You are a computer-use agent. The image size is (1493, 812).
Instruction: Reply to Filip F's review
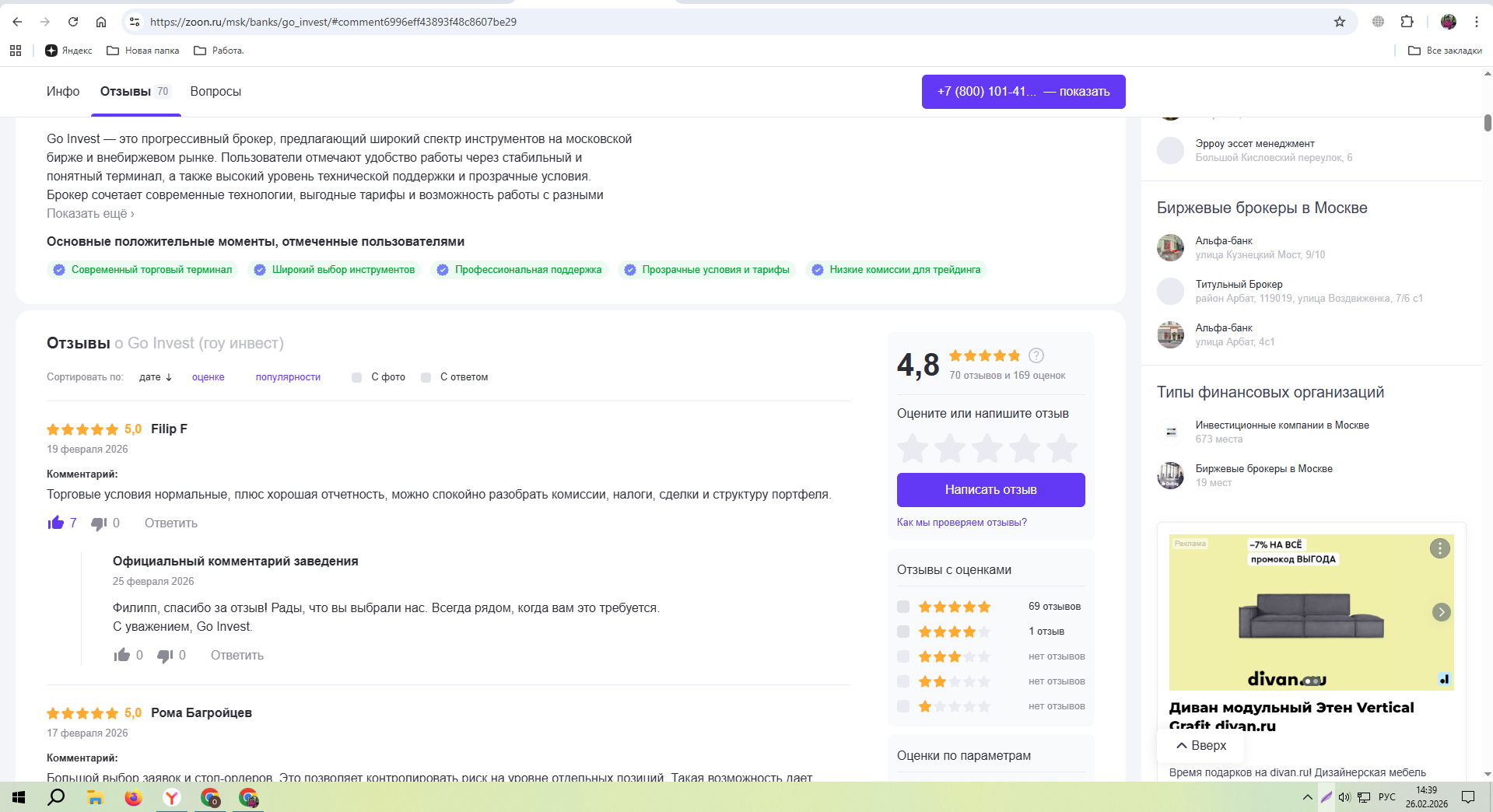171,523
